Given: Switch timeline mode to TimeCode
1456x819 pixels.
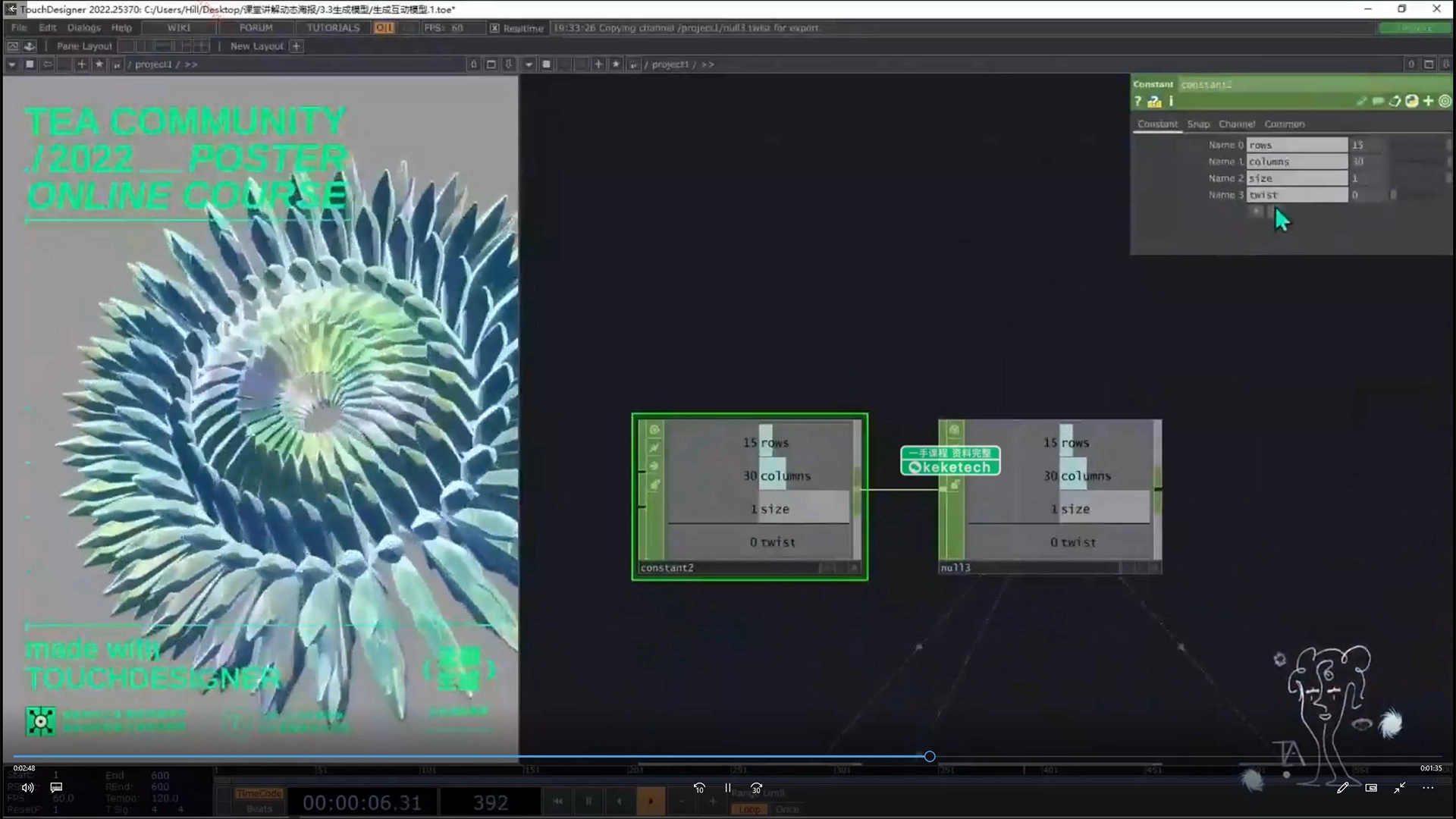Looking at the screenshot, I should pos(259,793).
